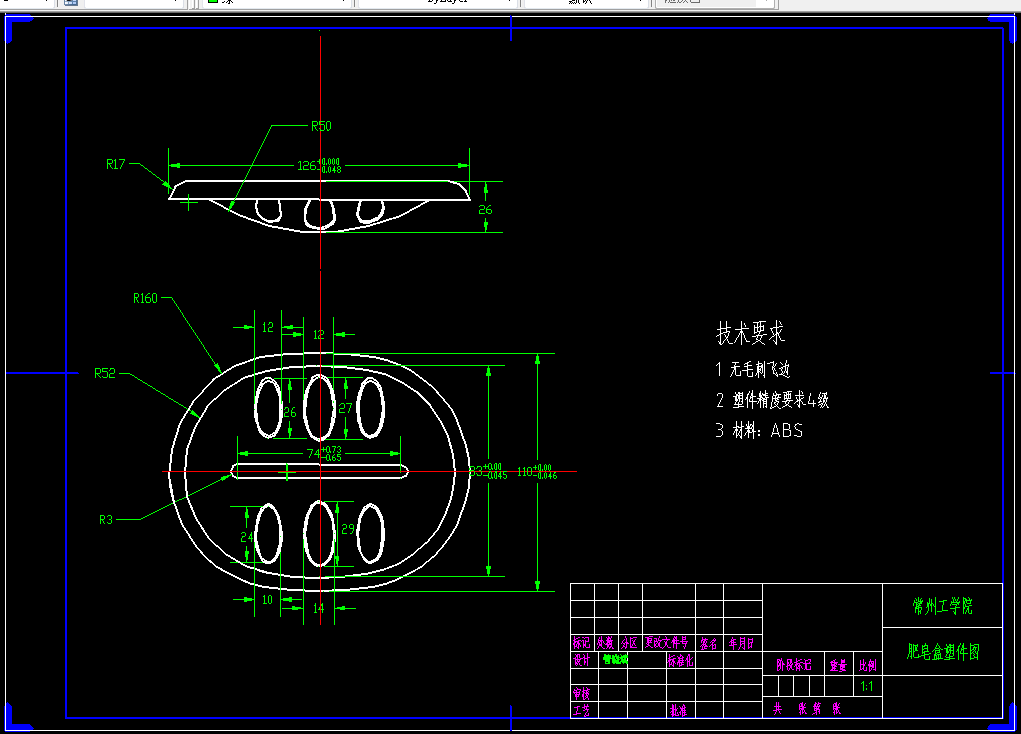The width and height of the screenshot is (1021, 734).
Task: Select the 重量 label
Action: 838,666
